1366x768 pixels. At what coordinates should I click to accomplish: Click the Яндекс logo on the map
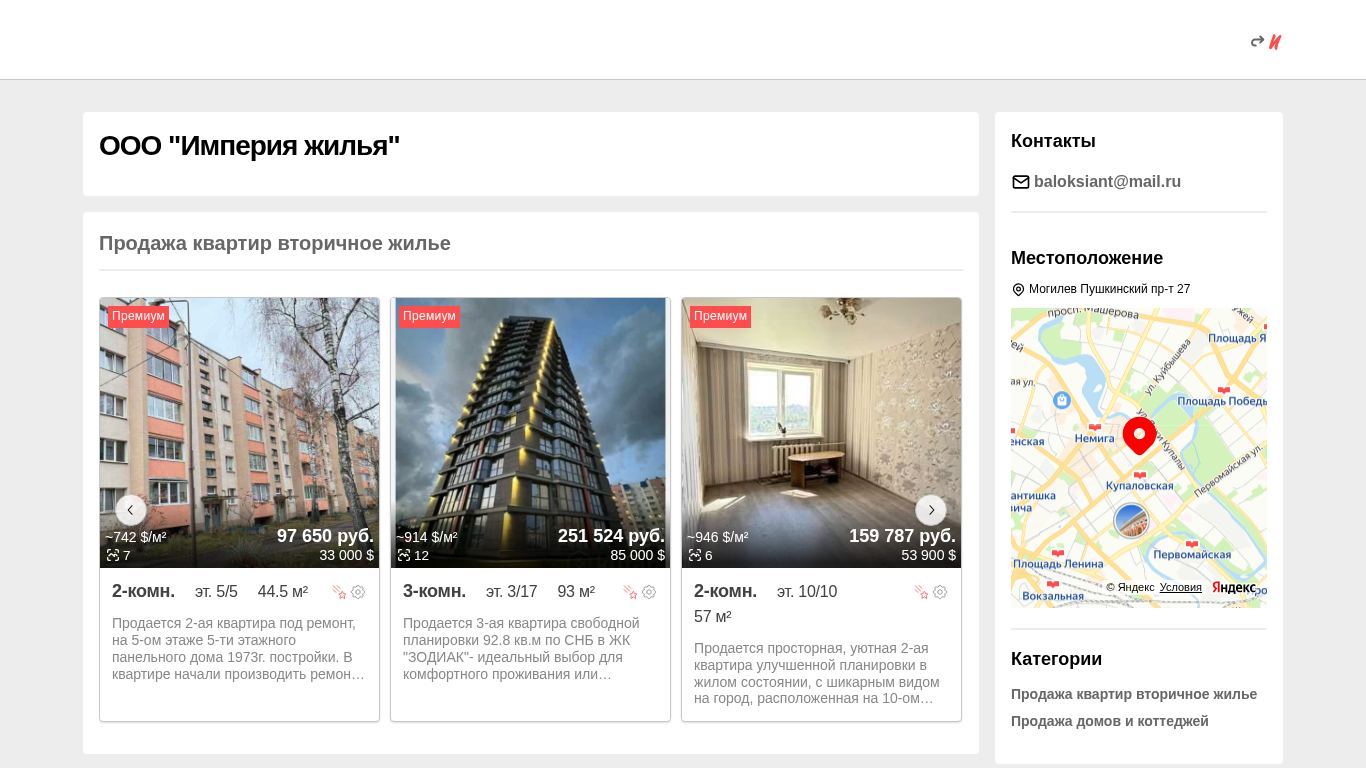pyautogui.click(x=1234, y=587)
